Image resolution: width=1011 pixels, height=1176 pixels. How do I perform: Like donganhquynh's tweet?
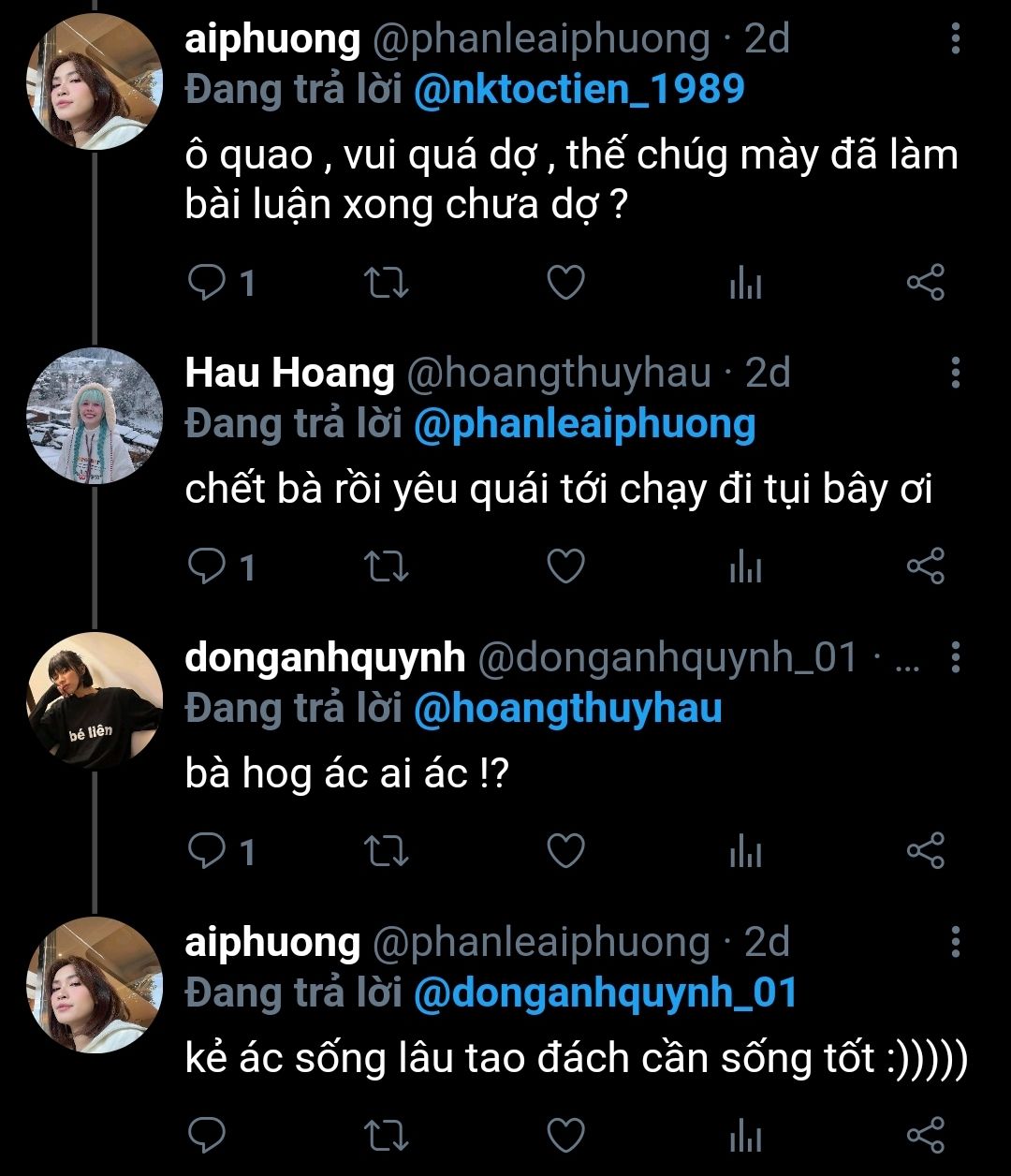(565, 850)
